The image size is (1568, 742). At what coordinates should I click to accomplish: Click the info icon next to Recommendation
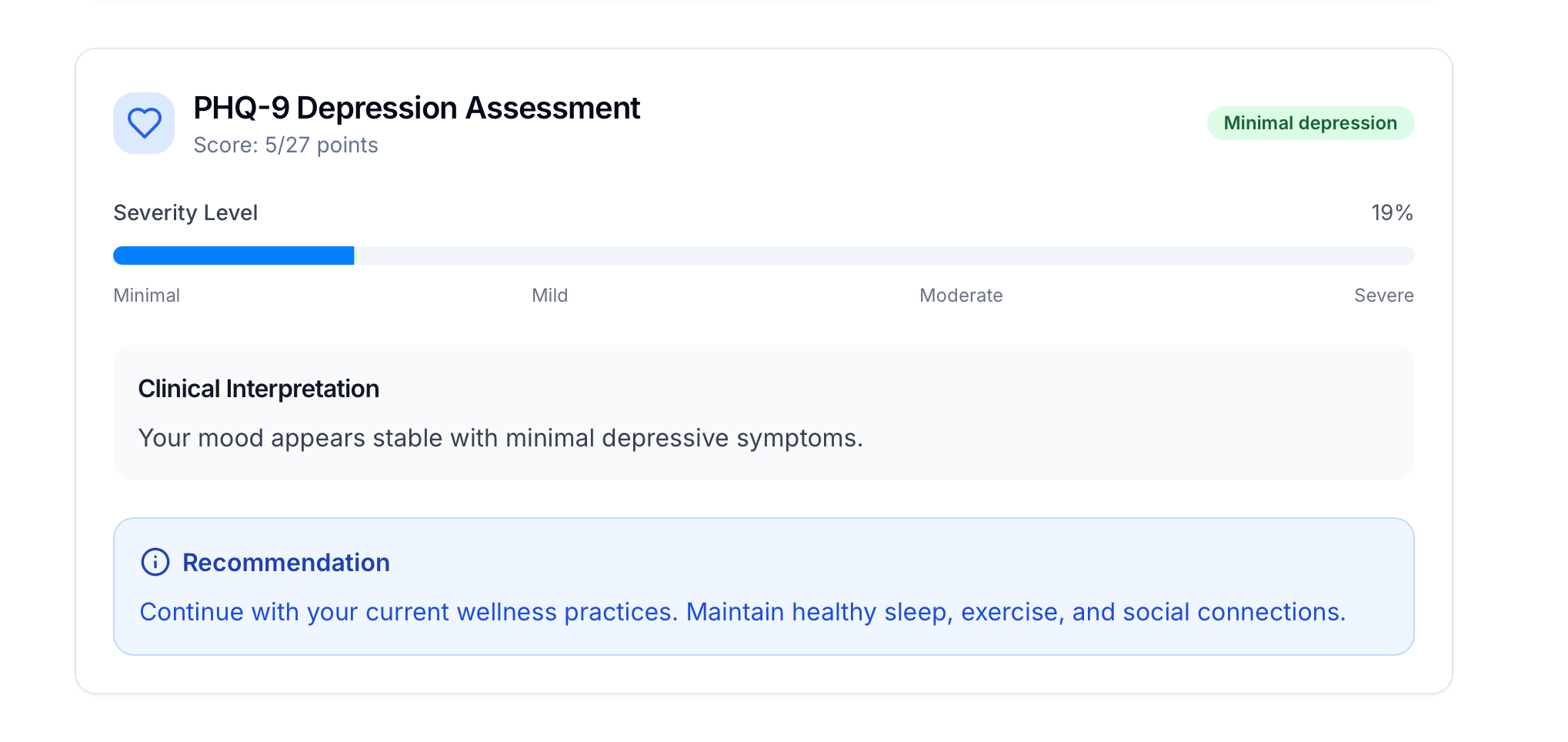155,563
